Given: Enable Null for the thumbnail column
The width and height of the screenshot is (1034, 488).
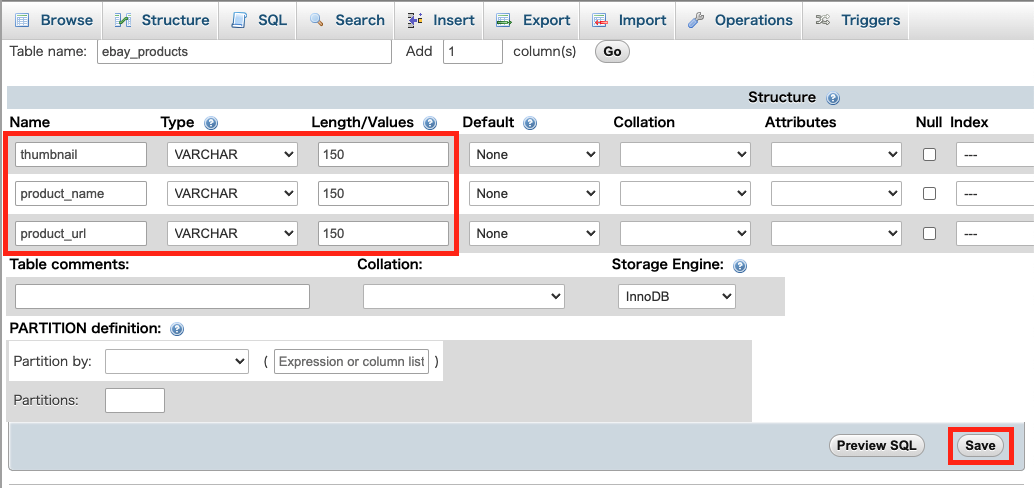Looking at the screenshot, I should point(929,154).
